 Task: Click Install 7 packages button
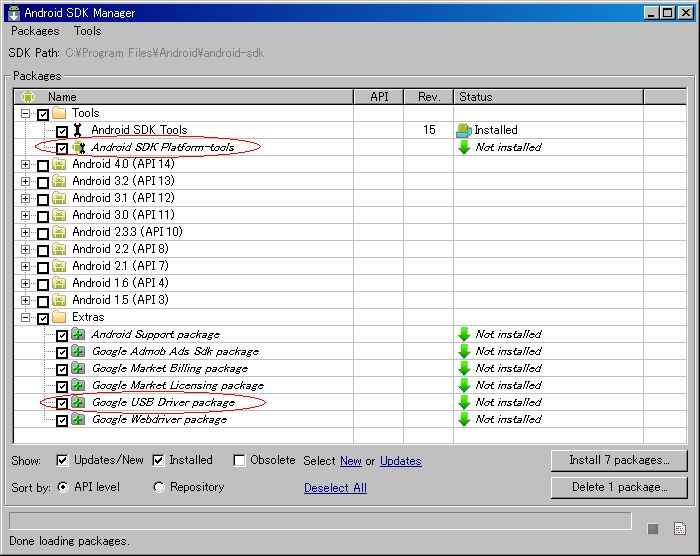(619, 460)
